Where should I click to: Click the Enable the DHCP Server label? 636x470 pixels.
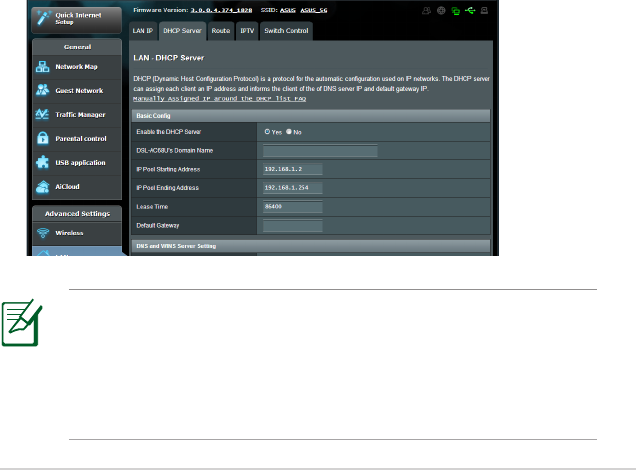point(168,132)
